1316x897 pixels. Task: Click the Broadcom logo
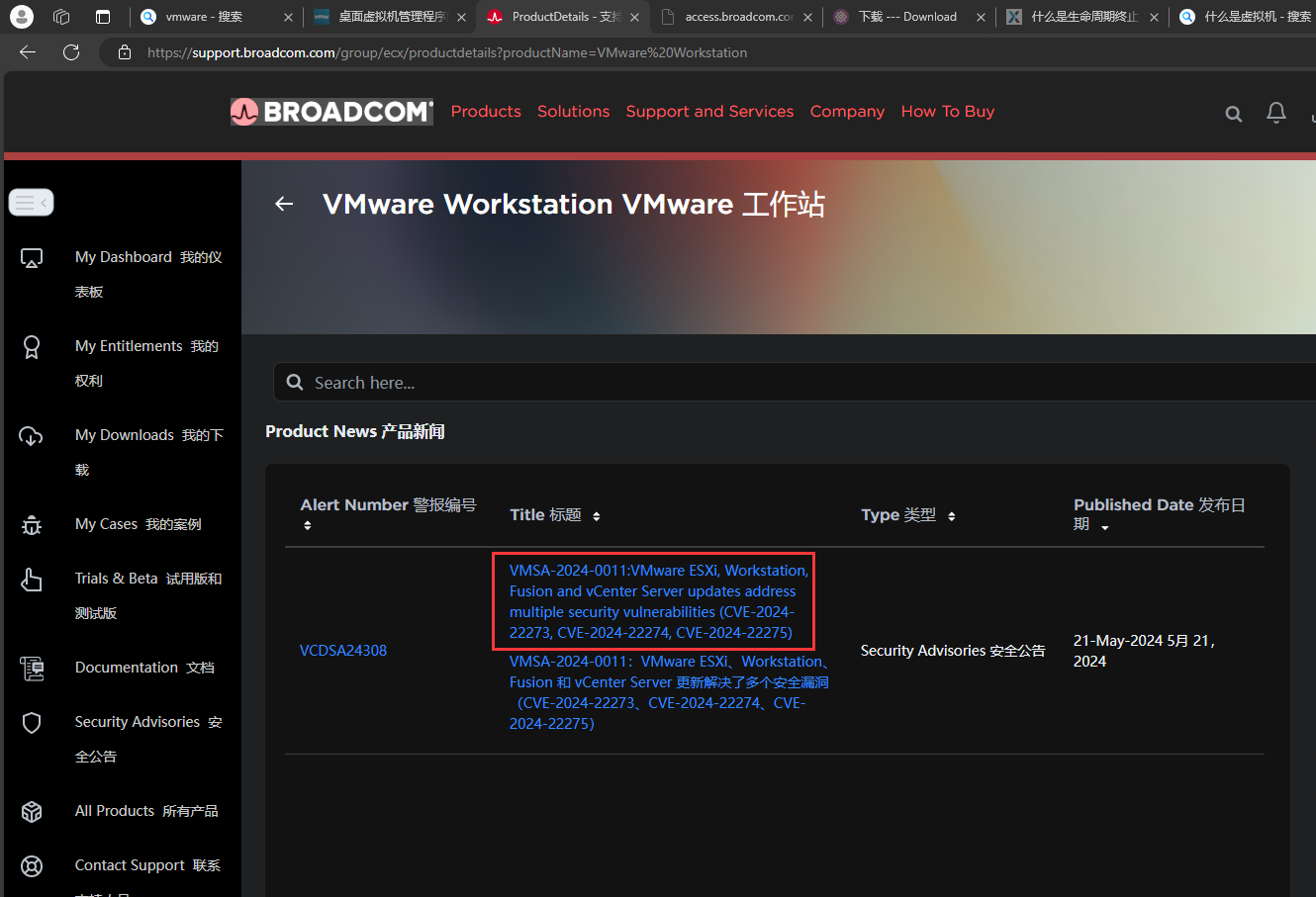pyautogui.click(x=331, y=112)
